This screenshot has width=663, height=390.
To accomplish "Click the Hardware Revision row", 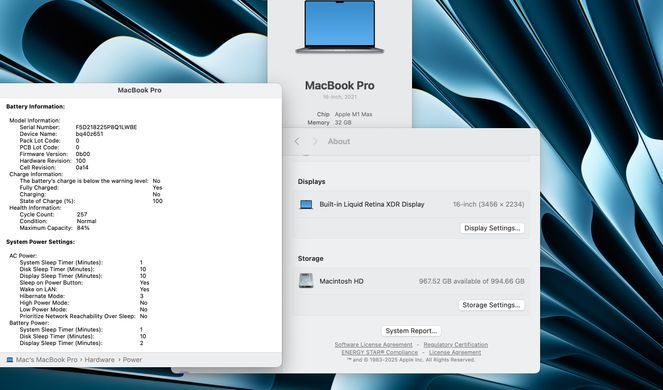I will coord(52,161).
